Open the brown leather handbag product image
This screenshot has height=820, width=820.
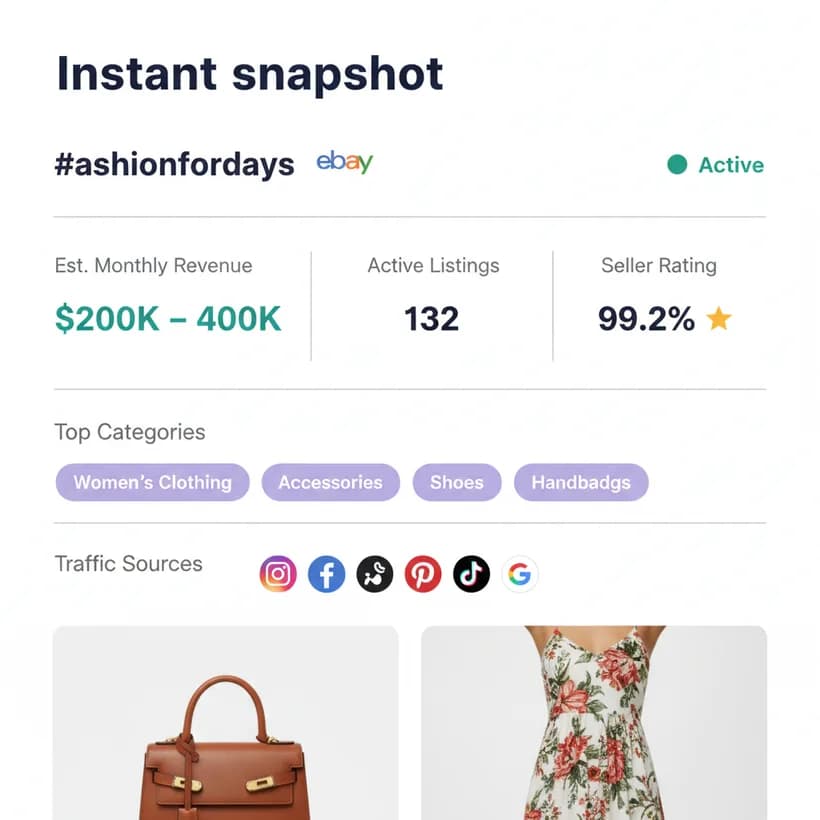click(226, 723)
